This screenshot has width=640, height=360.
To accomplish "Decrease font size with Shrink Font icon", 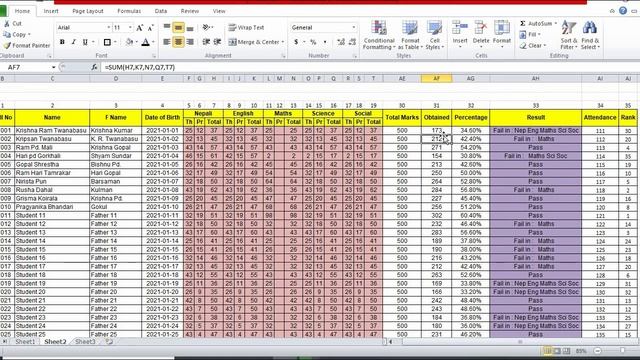I will pos(151,28).
